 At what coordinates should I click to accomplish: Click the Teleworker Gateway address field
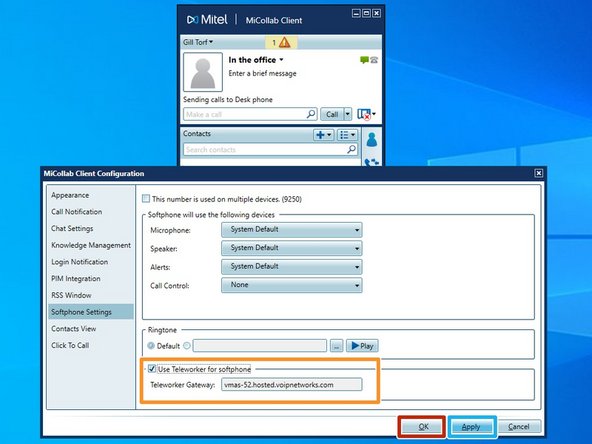coord(291,385)
